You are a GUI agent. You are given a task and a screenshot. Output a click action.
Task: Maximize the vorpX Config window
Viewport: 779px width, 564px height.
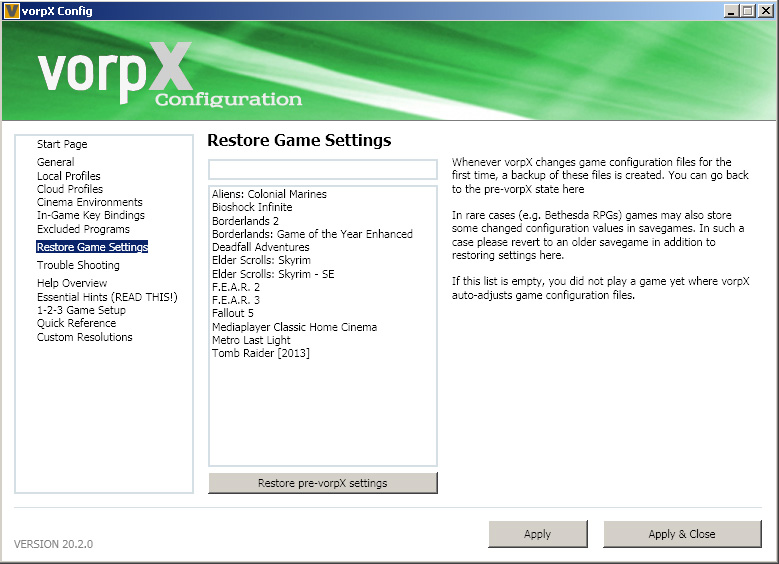[x=747, y=11]
